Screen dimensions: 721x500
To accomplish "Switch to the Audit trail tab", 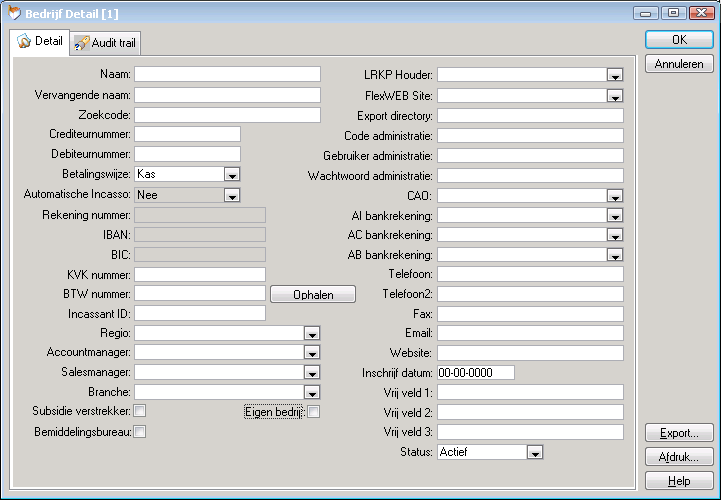I will [x=105, y=42].
